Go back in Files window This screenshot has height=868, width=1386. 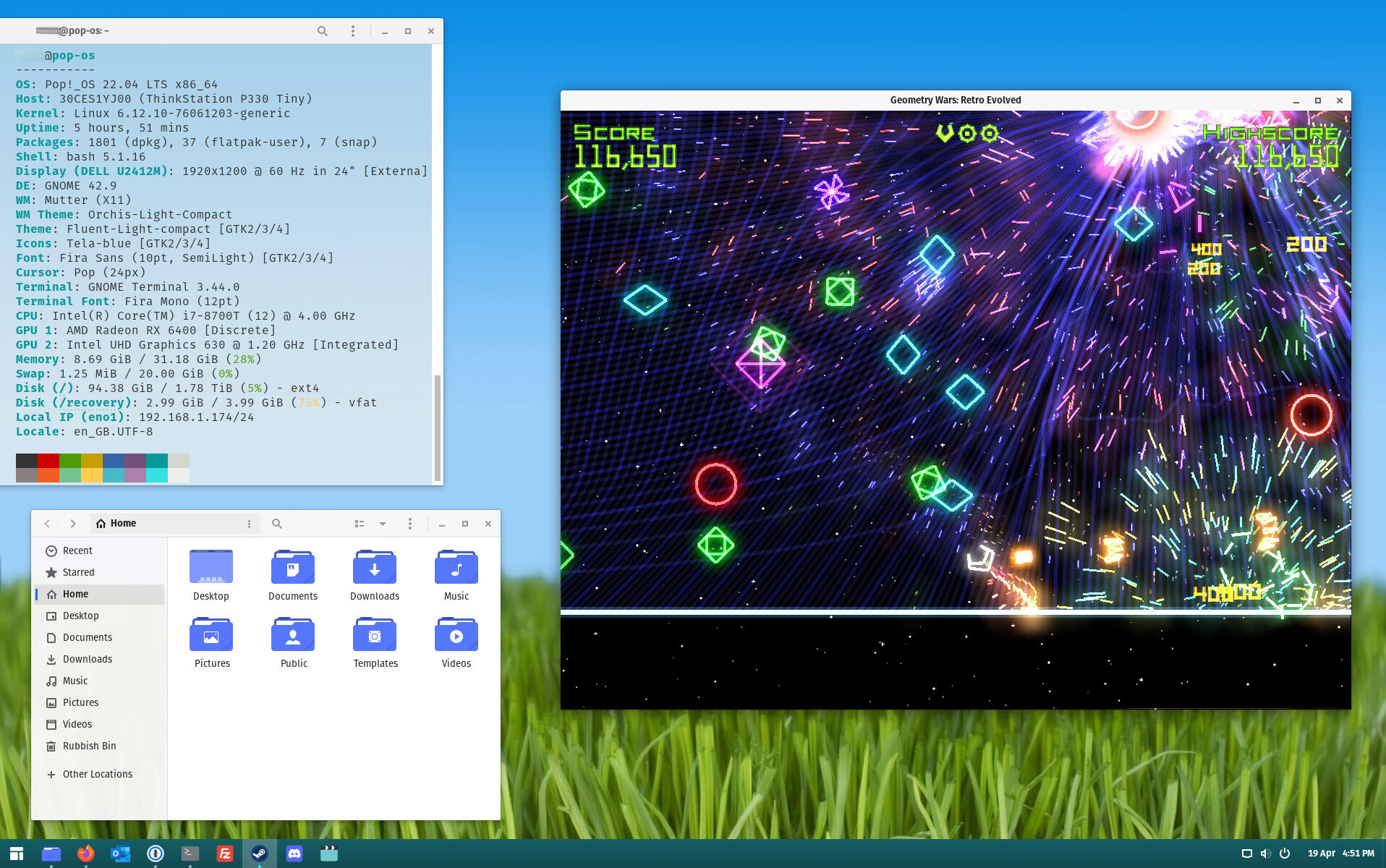click(48, 524)
